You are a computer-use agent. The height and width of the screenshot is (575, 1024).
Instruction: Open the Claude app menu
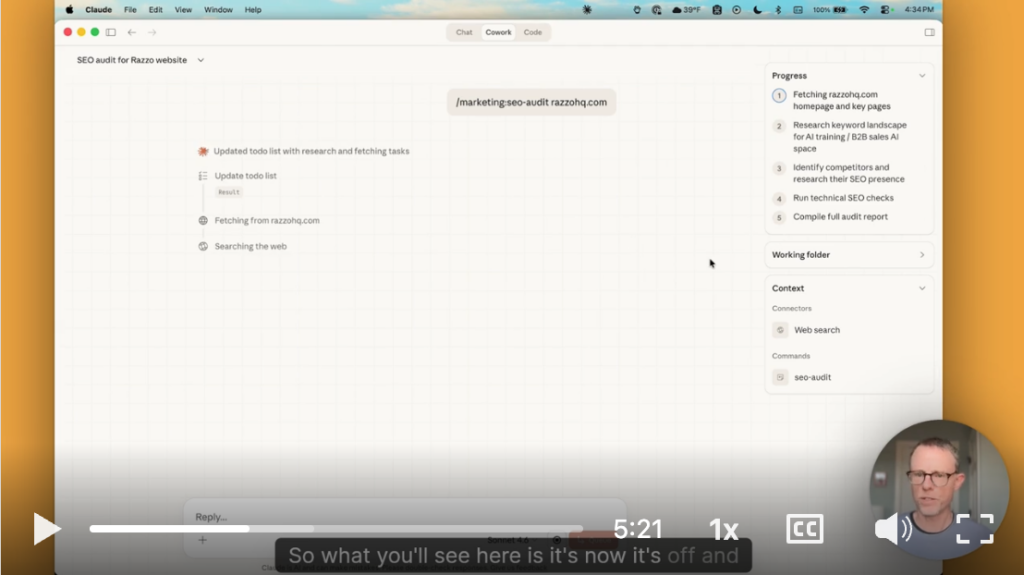[x=99, y=10]
